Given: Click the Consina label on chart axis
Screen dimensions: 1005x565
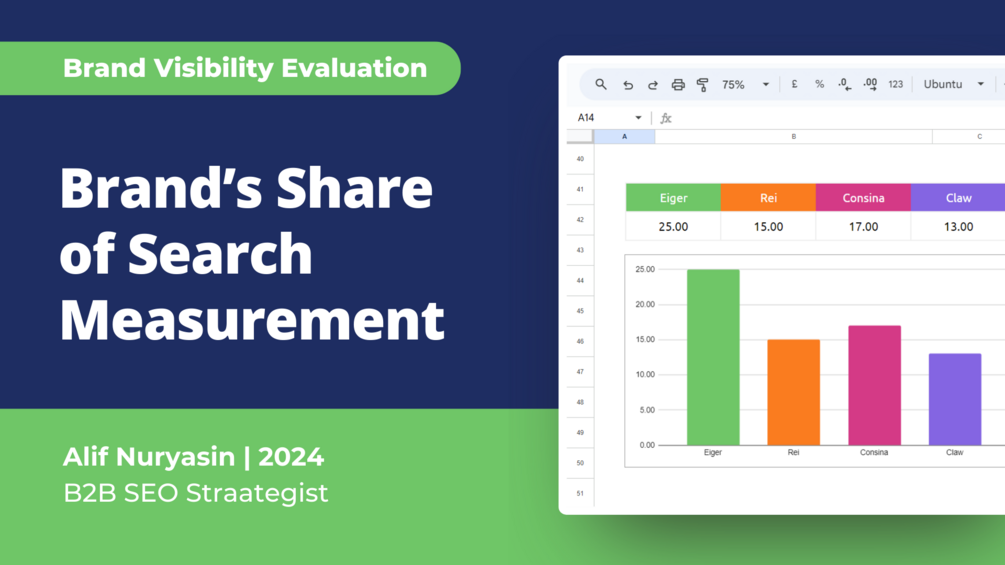Looking at the screenshot, I should 874,452.
